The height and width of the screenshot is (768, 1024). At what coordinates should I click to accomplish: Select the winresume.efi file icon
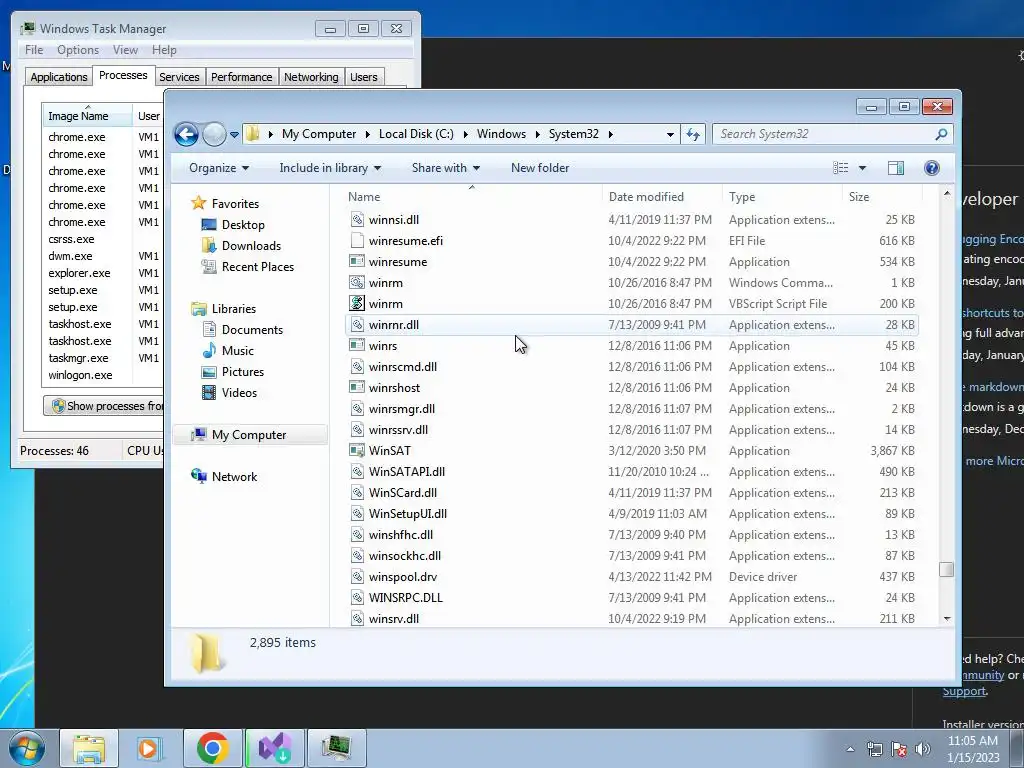click(x=357, y=240)
